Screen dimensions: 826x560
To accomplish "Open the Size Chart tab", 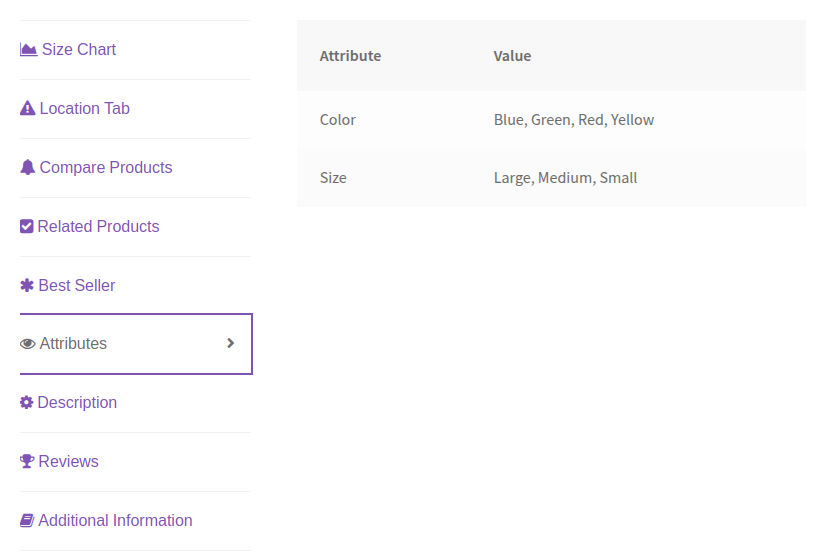I will [x=79, y=50].
